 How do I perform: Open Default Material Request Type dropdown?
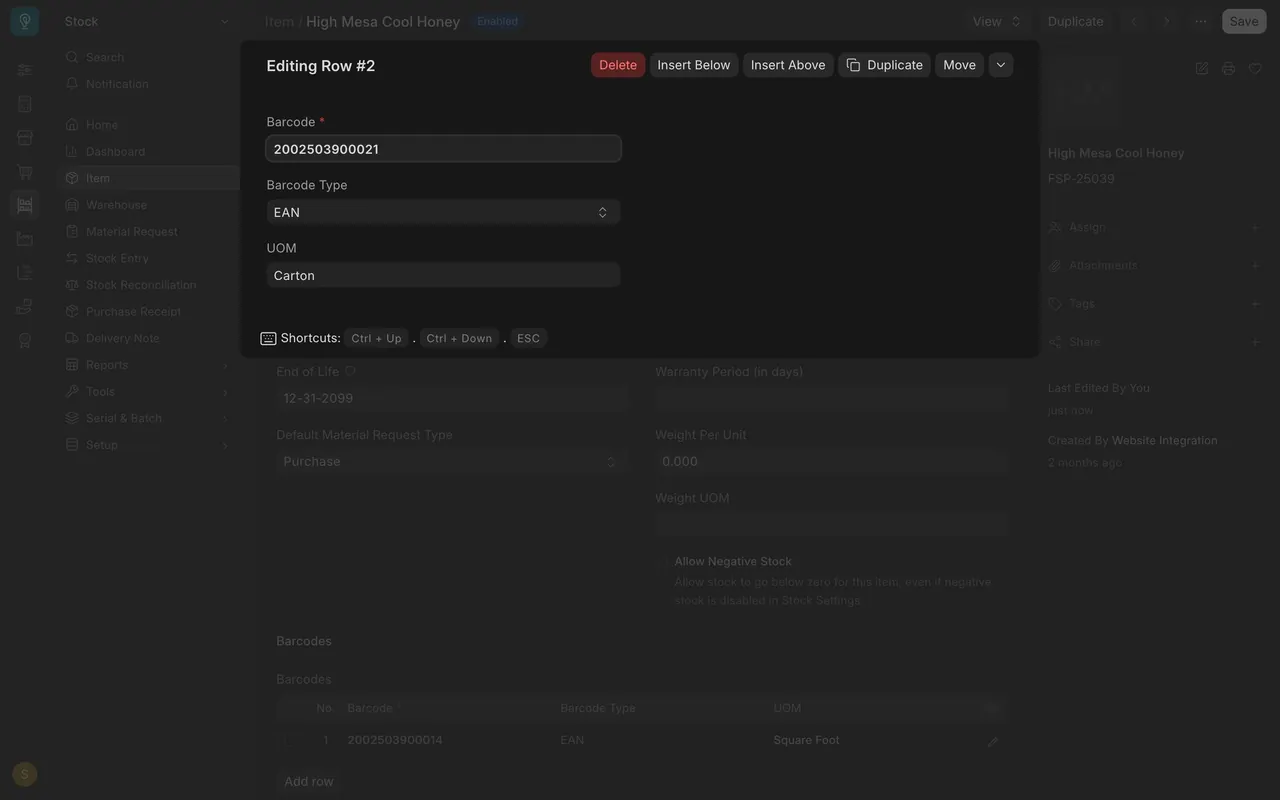click(451, 461)
